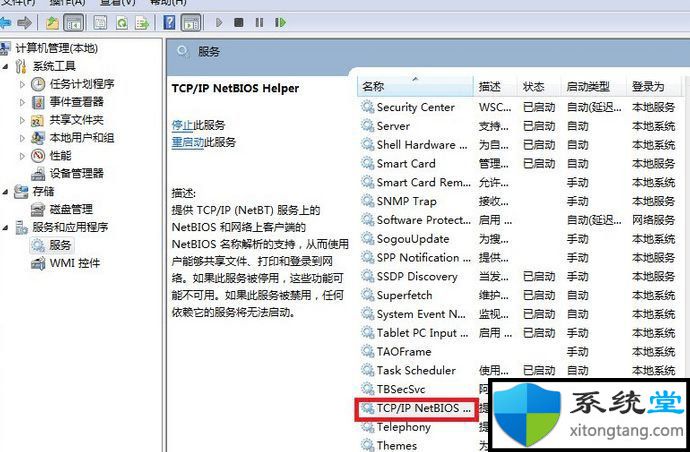690x452 pixels.
Task: Select the Telephony service row
Action: tap(424, 427)
